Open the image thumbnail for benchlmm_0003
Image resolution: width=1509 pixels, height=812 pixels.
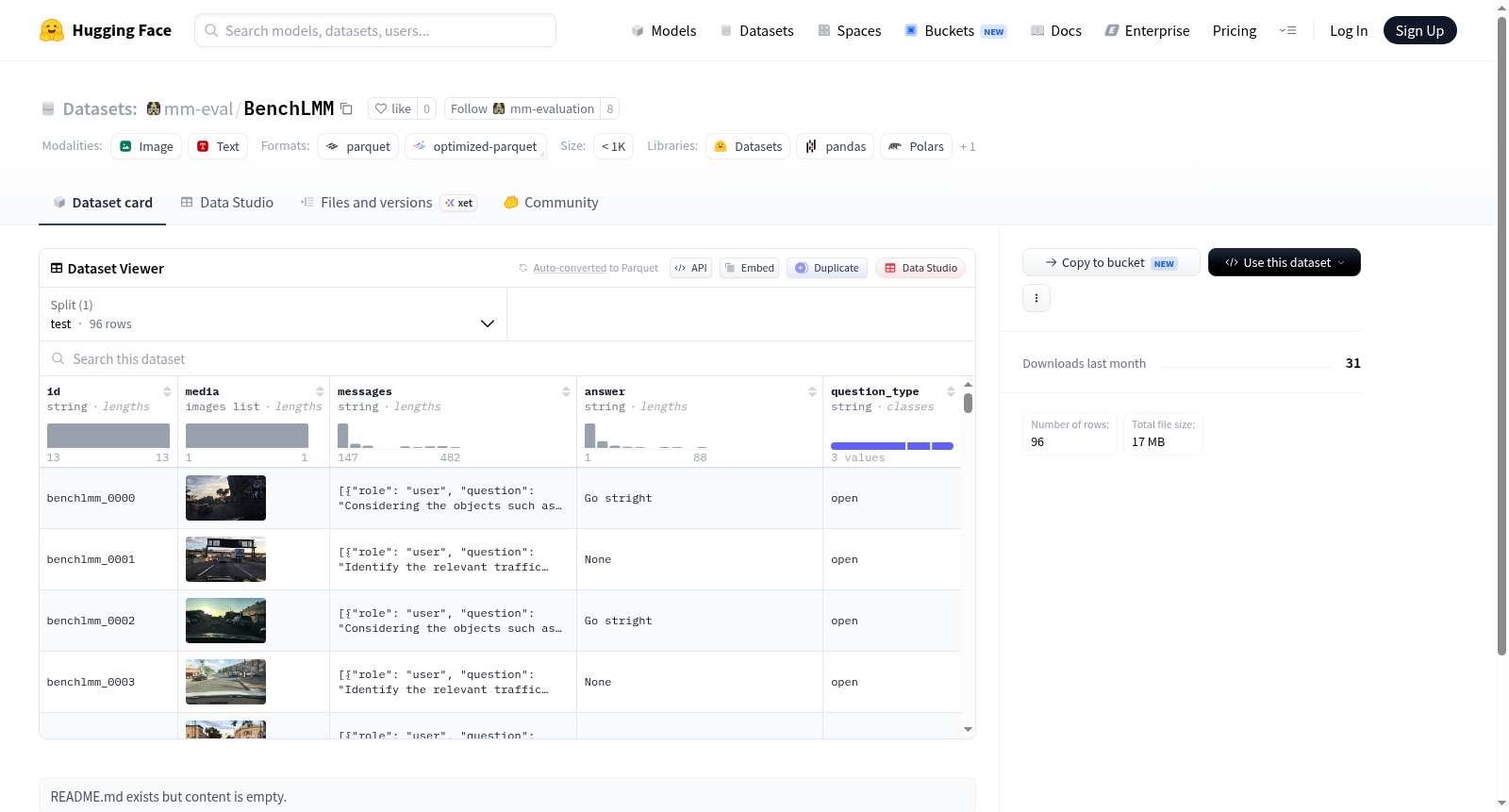pyautogui.click(x=225, y=682)
